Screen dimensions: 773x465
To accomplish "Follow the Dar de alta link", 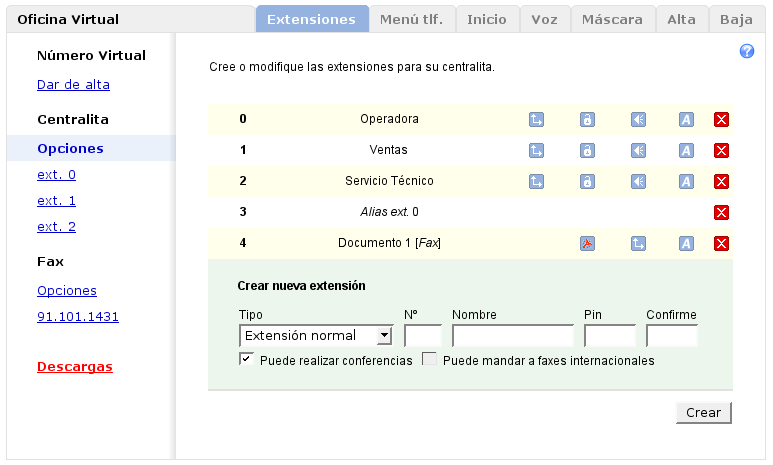I will click(x=73, y=85).
